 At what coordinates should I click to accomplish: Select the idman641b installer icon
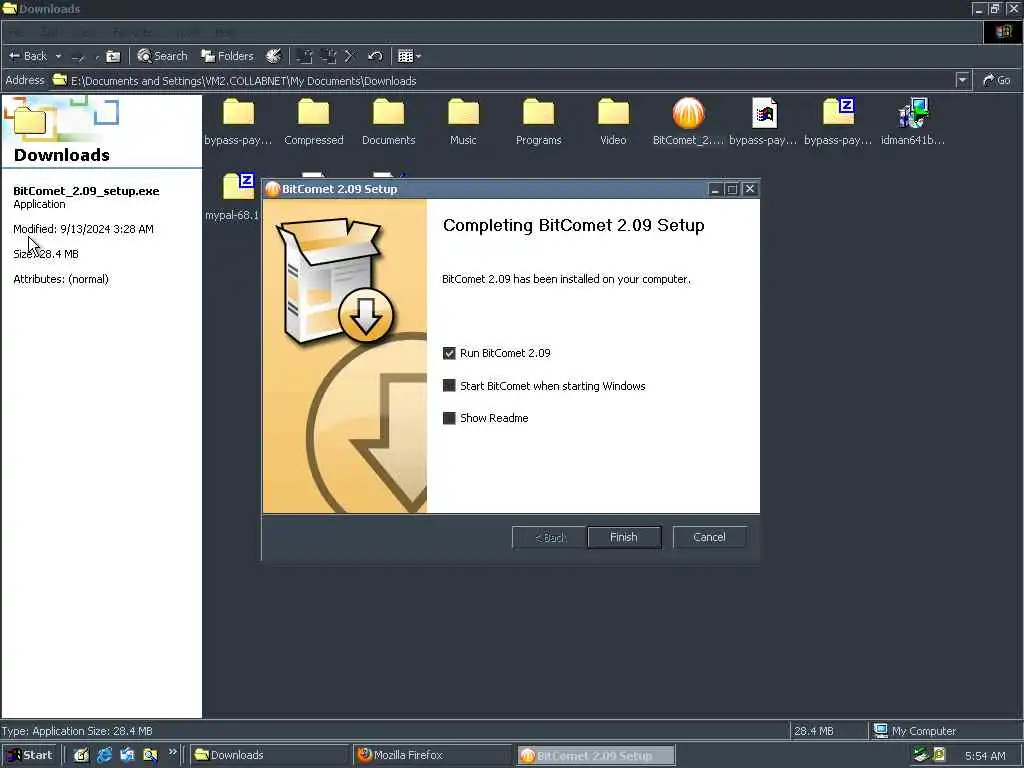[x=913, y=122]
